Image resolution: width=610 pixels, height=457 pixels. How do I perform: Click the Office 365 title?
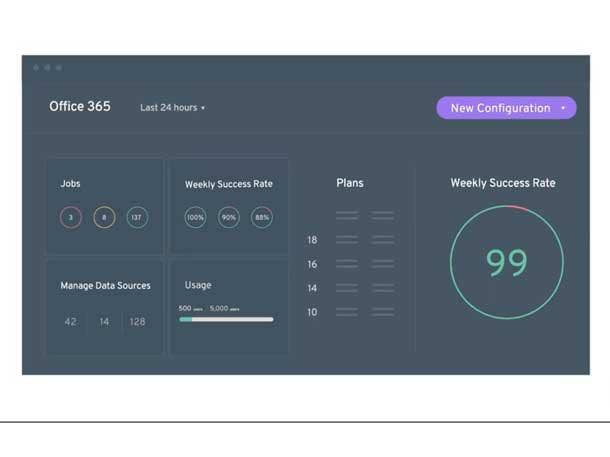80,107
